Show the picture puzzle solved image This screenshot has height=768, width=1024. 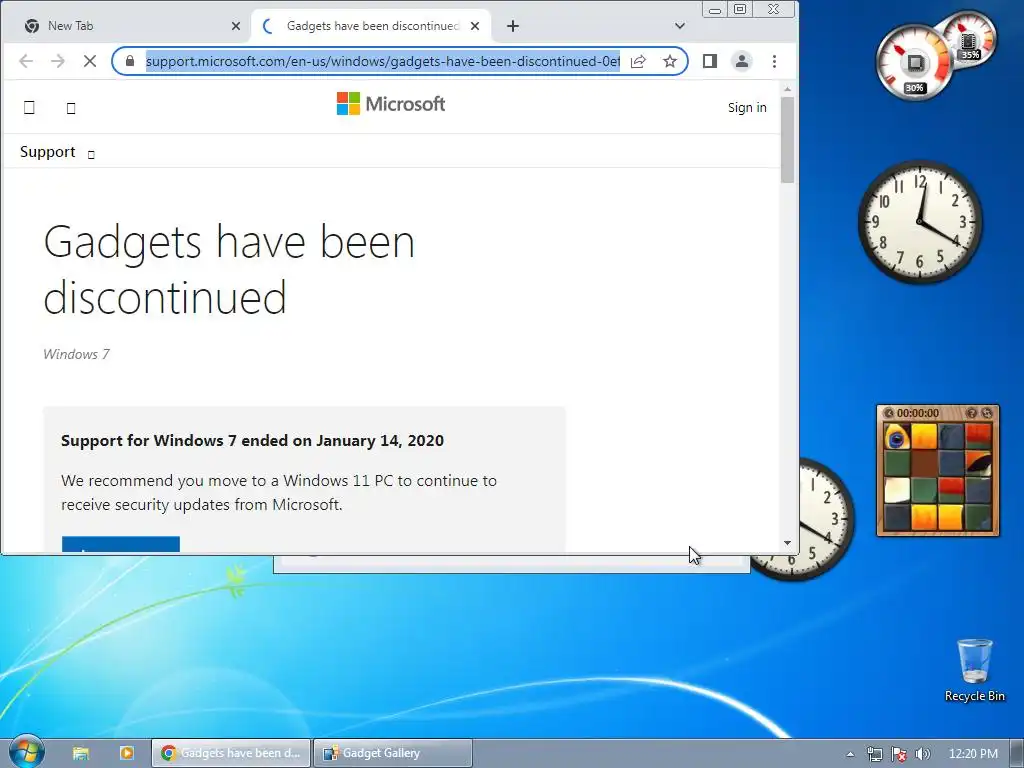point(971,413)
